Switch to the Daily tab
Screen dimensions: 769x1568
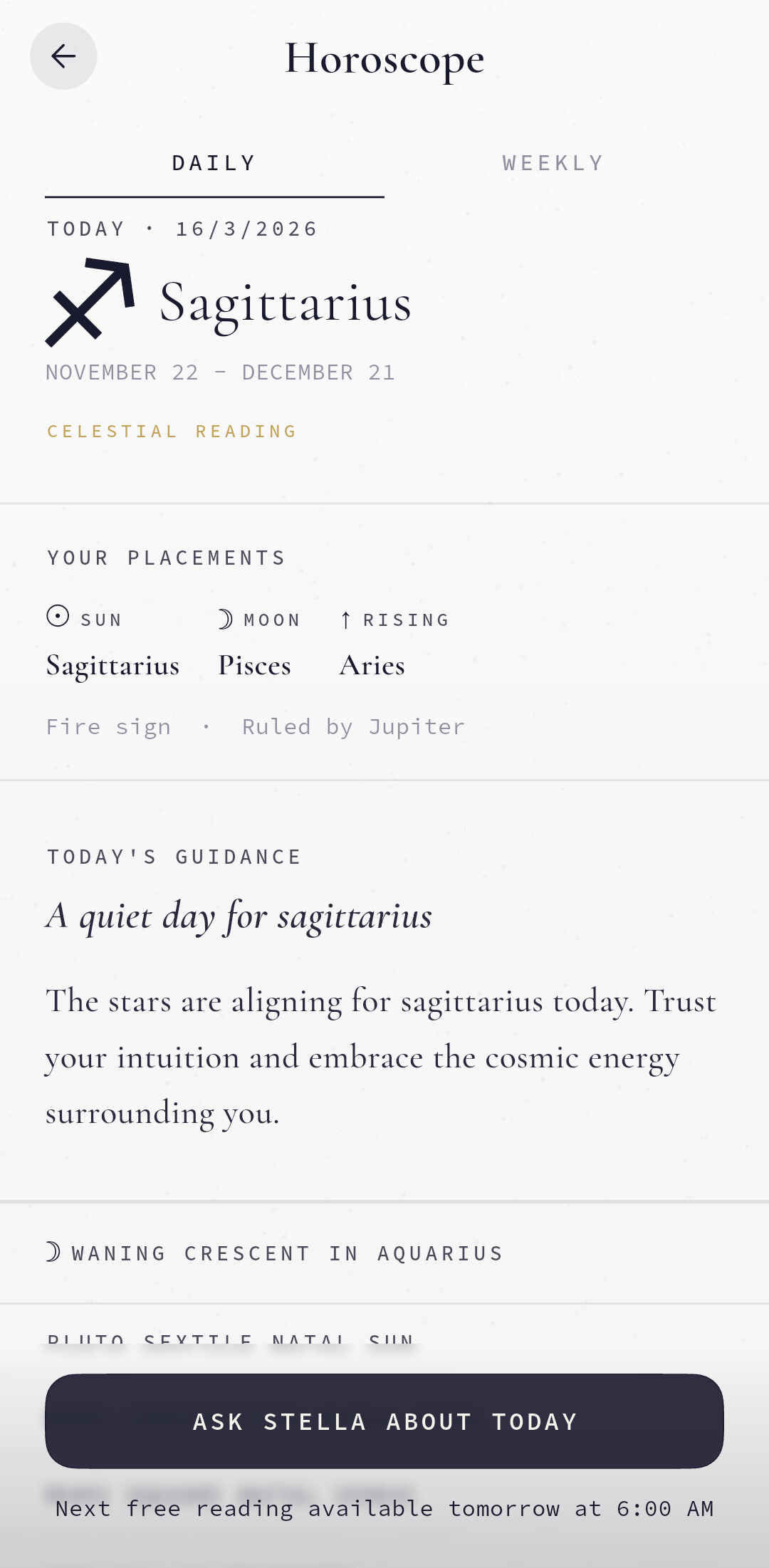click(x=214, y=164)
